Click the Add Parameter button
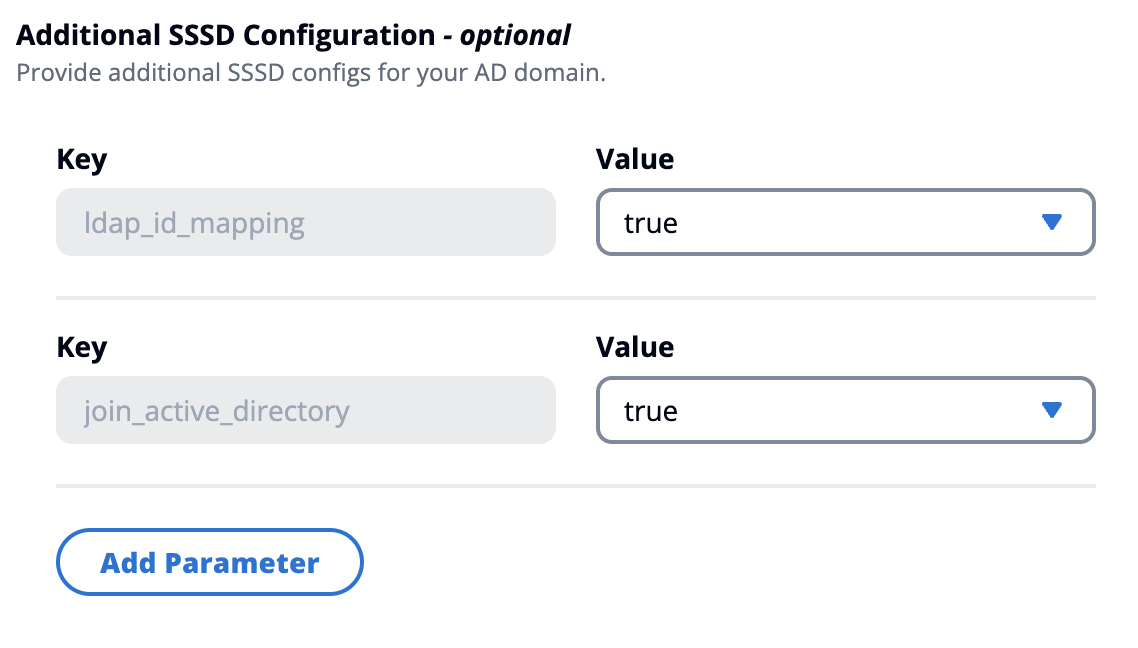This screenshot has width=1138, height=648. tap(210, 562)
